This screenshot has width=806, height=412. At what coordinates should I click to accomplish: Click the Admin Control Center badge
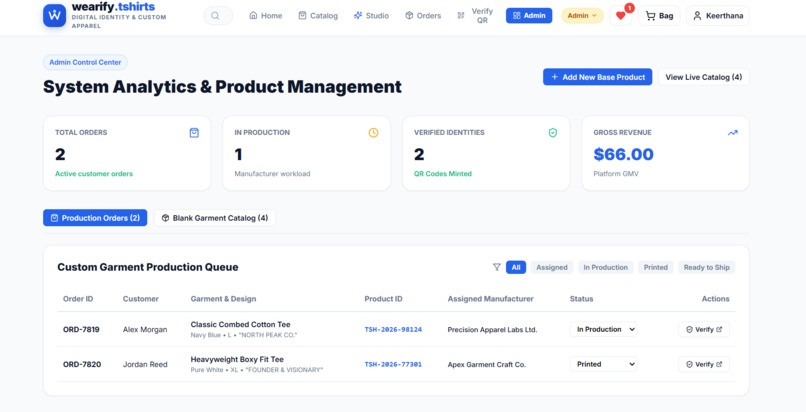coord(85,62)
